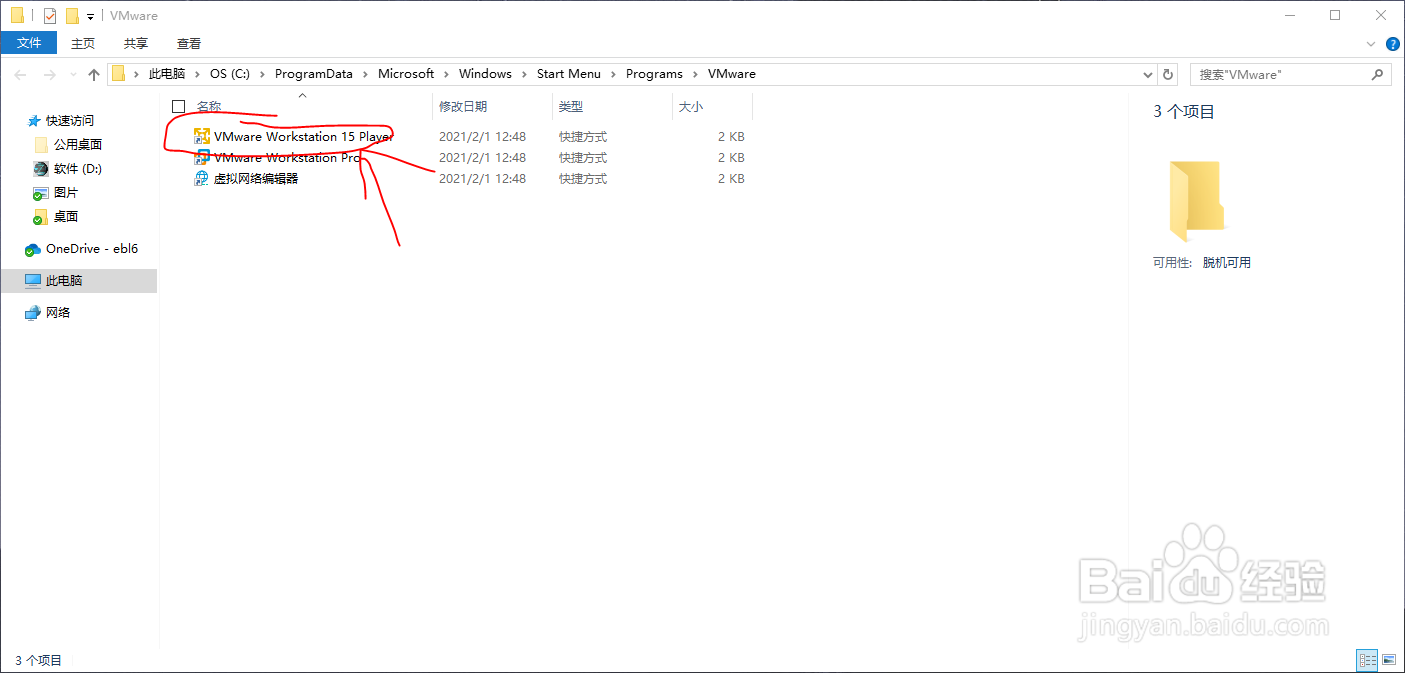This screenshot has width=1405, height=673.
Task: Click the large folder preview thumbnail
Action: [1196, 201]
